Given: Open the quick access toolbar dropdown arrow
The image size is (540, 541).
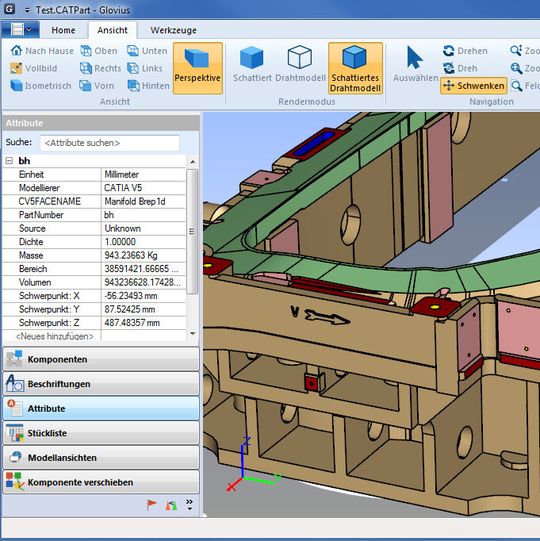Looking at the screenshot, I should [x=27, y=10].
